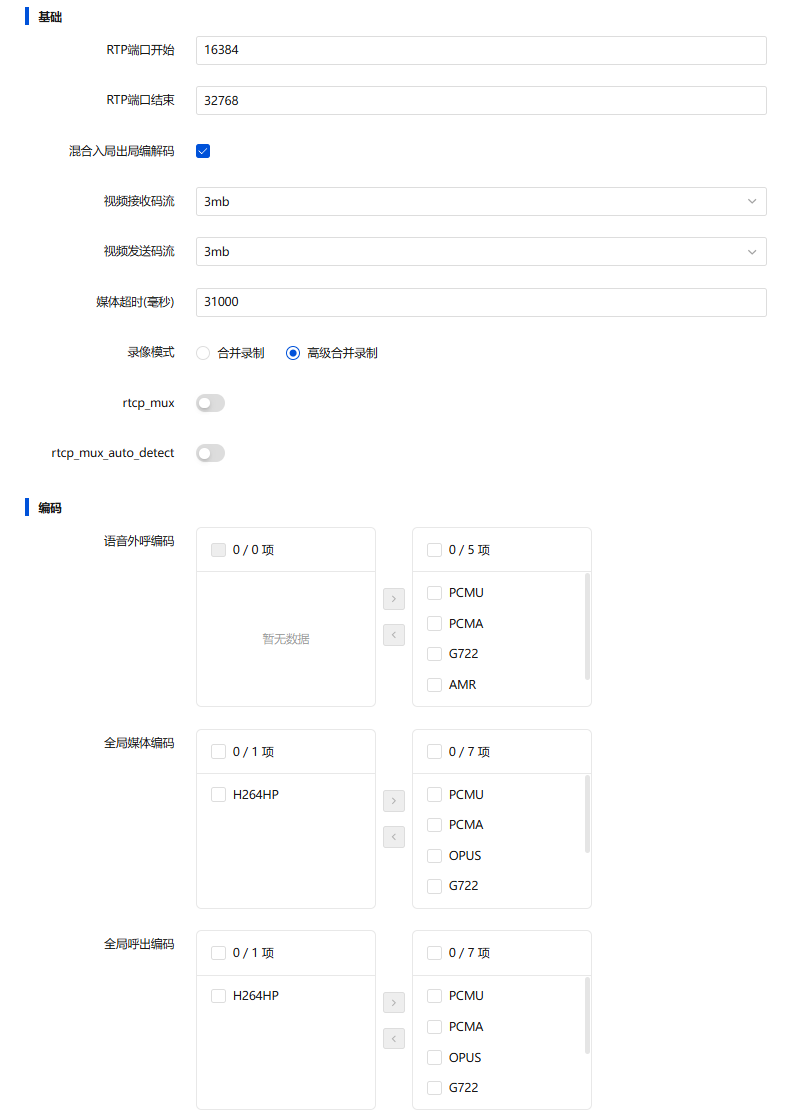Click the move-right arrow in 语音外呼编码 transfer
The height and width of the screenshot is (1119, 811).
point(394,600)
